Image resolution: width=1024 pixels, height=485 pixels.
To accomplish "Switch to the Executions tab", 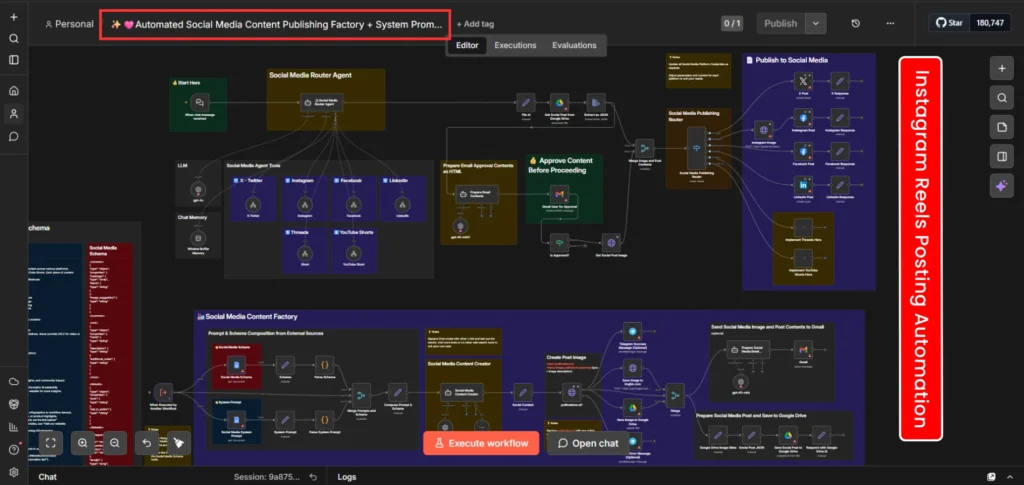I will point(515,45).
